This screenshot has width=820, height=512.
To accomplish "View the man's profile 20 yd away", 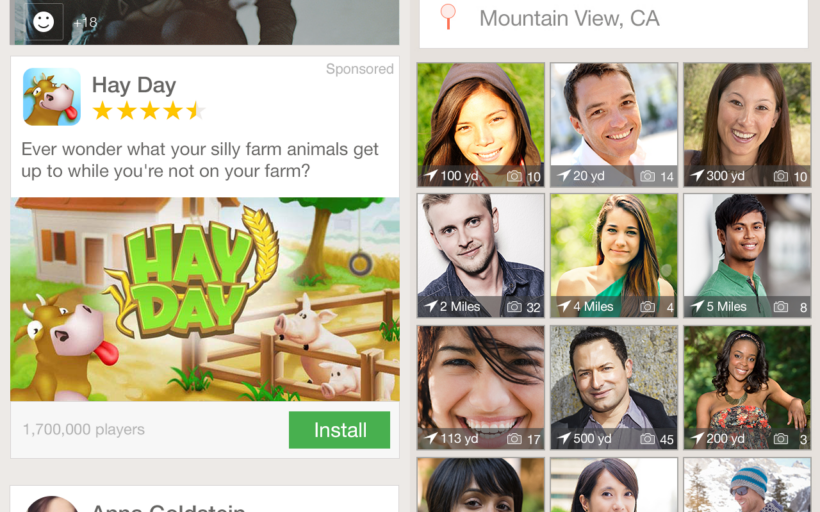I will [614, 124].
